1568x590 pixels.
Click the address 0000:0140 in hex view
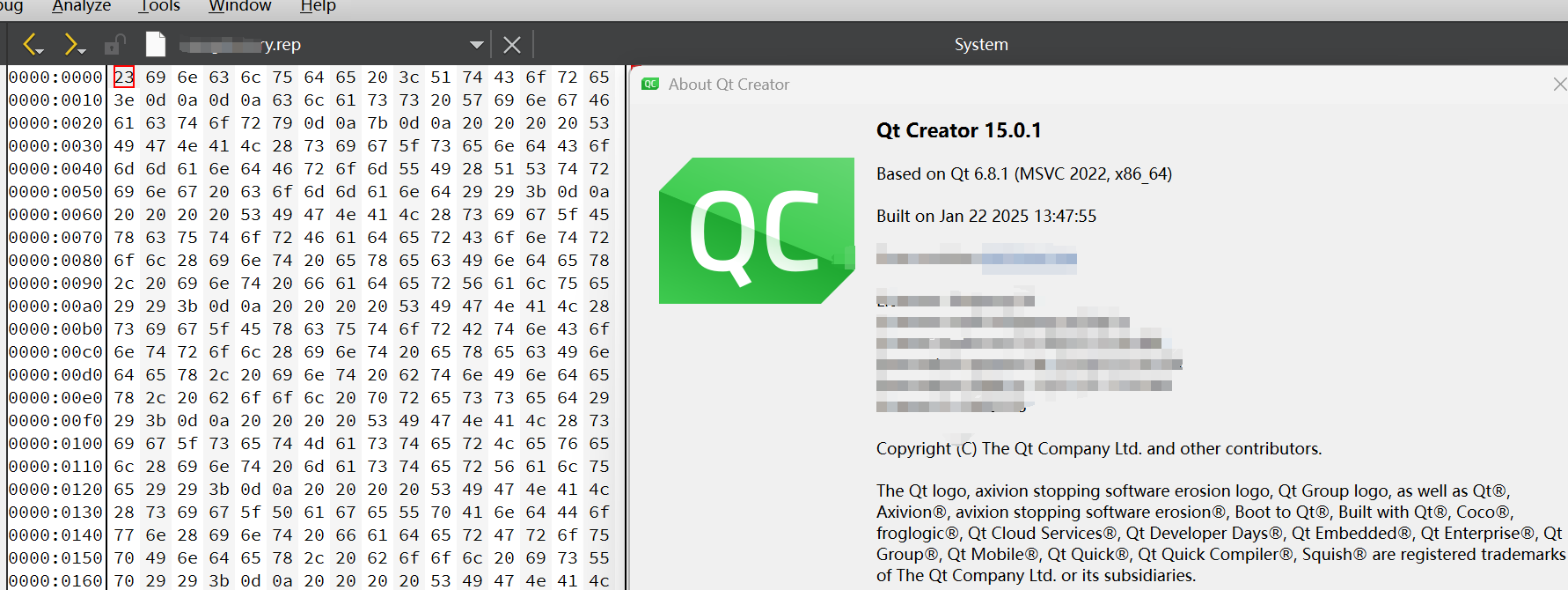point(55,535)
